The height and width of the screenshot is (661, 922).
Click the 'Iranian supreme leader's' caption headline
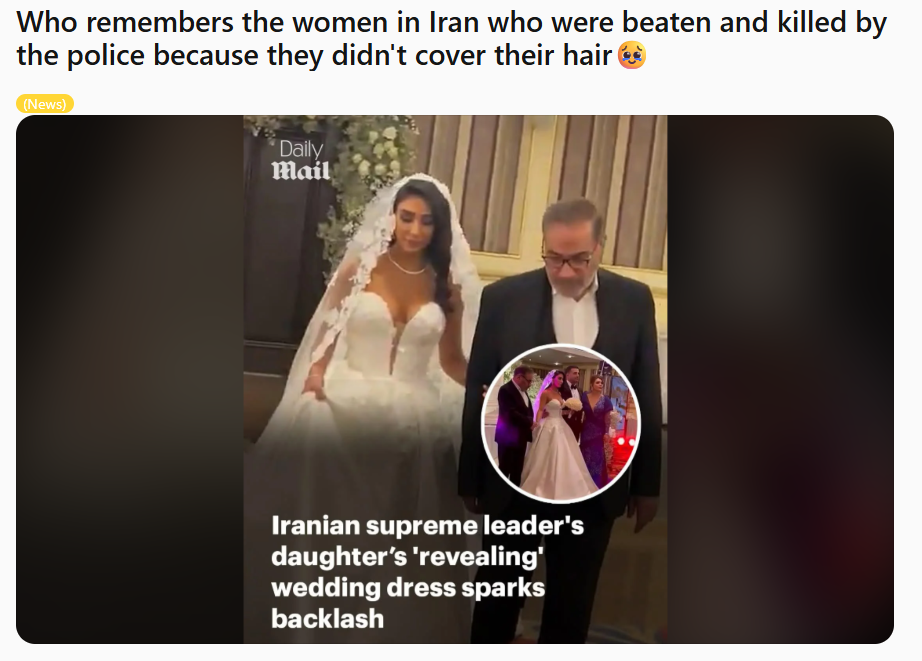pyautogui.click(x=427, y=525)
